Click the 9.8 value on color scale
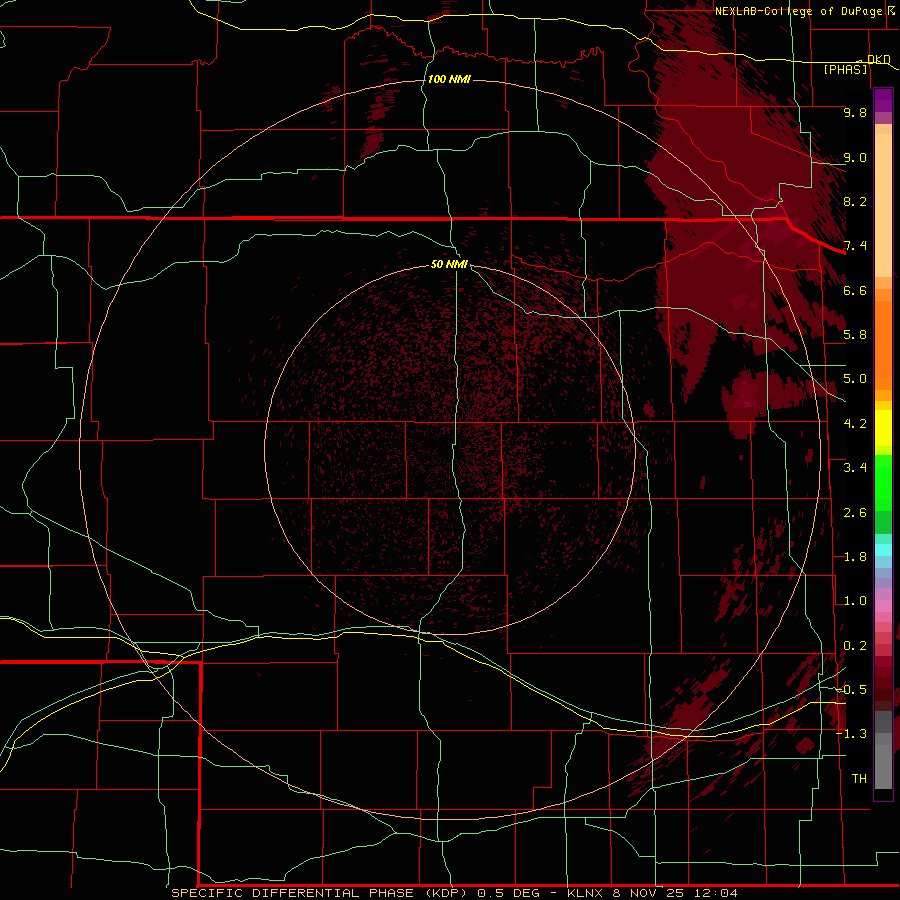 [x=855, y=112]
